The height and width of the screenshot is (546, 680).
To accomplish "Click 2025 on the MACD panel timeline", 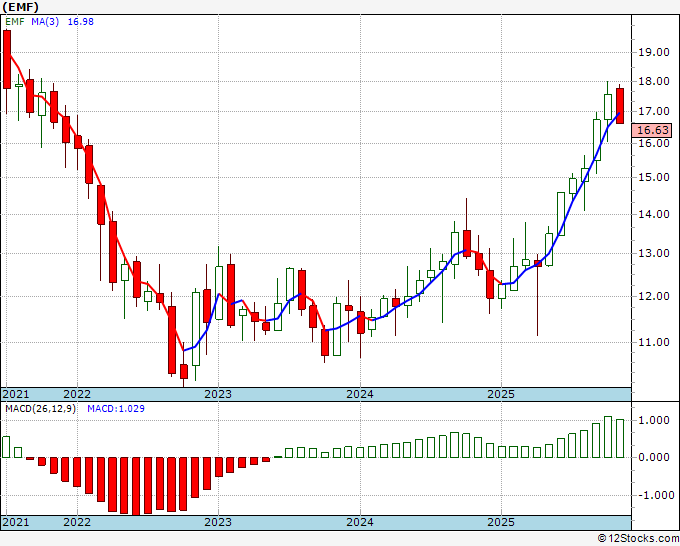I will [501, 522].
